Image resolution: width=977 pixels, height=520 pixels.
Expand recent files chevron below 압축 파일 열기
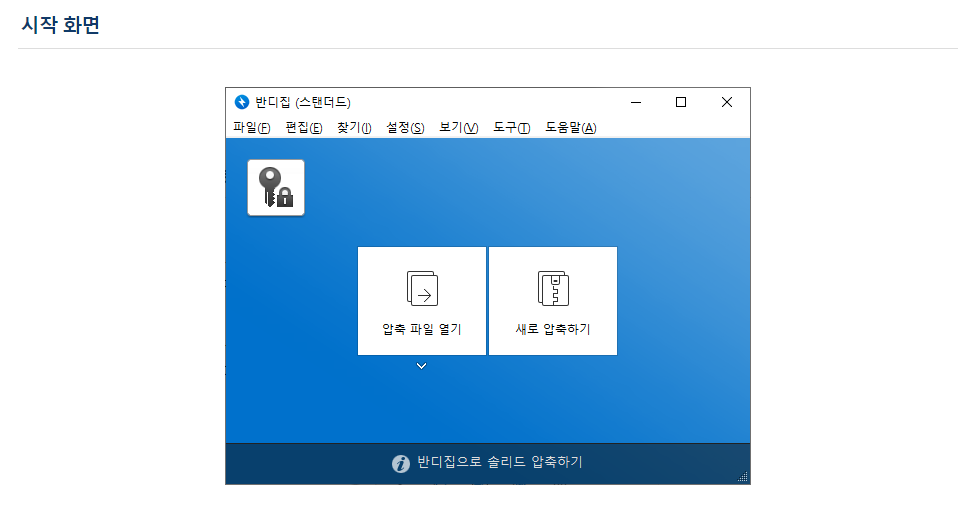(422, 366)
